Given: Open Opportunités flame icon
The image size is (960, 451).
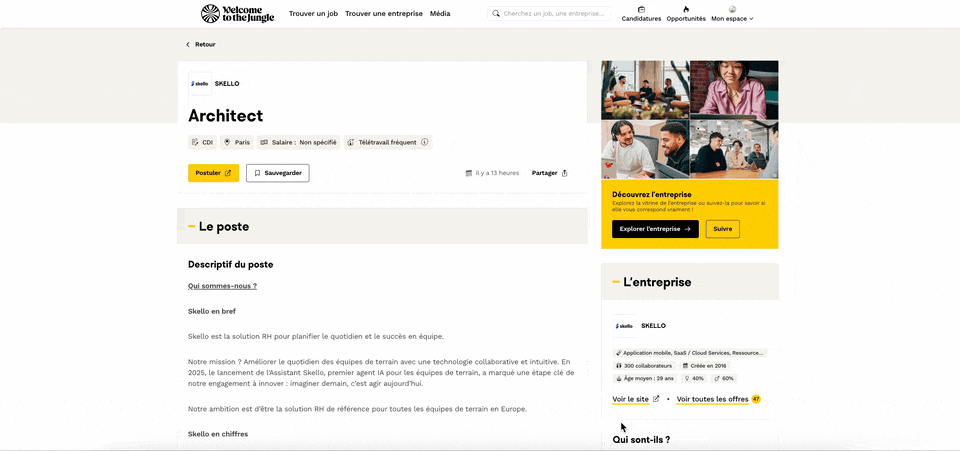Looking at the screenshot, I should coord(686,9).
